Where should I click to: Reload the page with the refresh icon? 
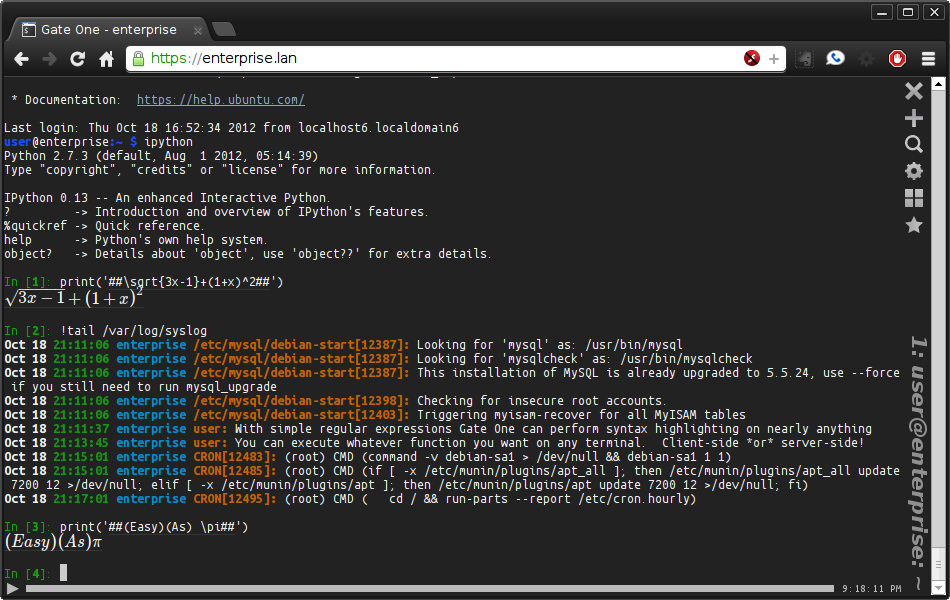point(77,58)
